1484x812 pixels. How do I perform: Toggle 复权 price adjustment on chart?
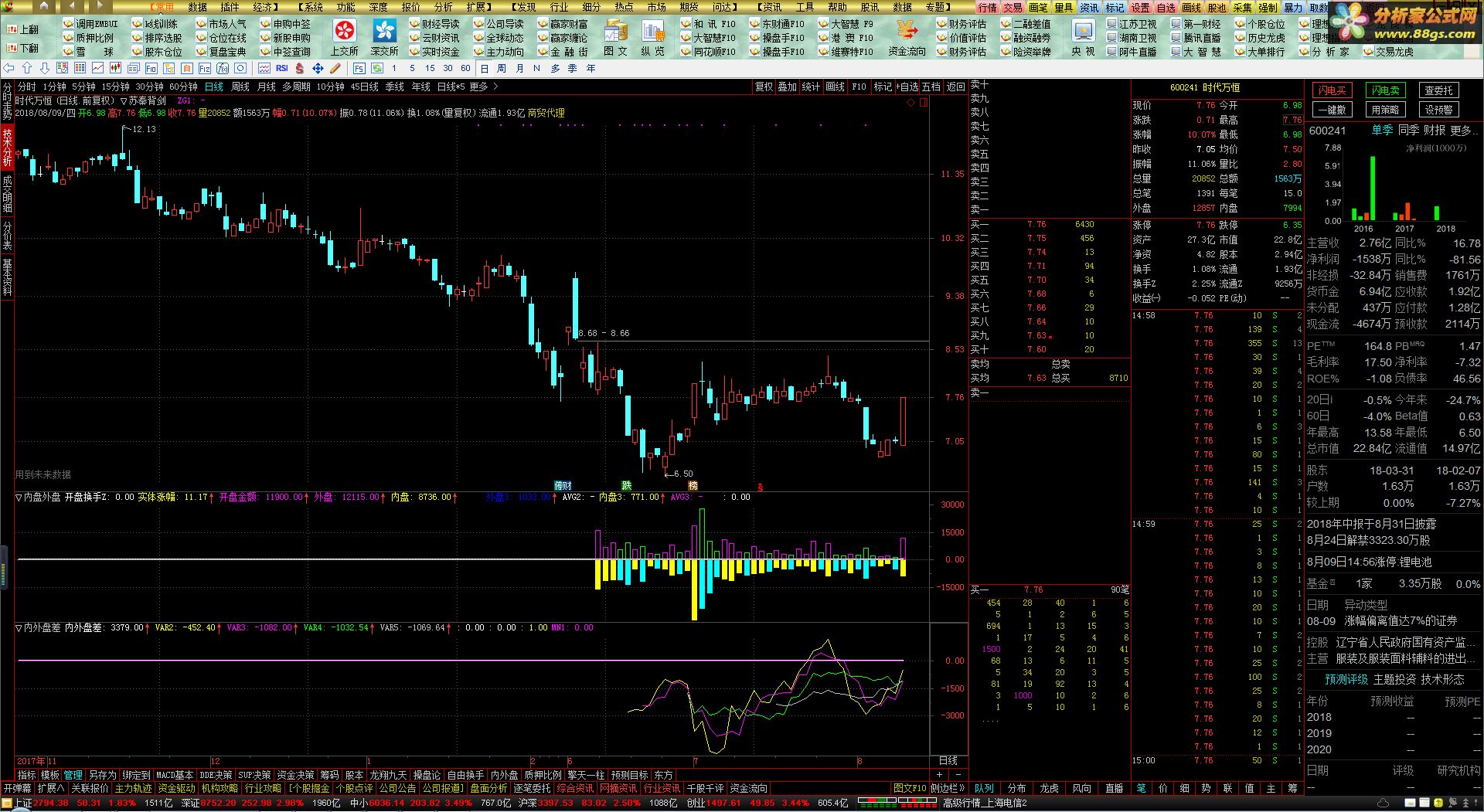(x=764, y=87)
